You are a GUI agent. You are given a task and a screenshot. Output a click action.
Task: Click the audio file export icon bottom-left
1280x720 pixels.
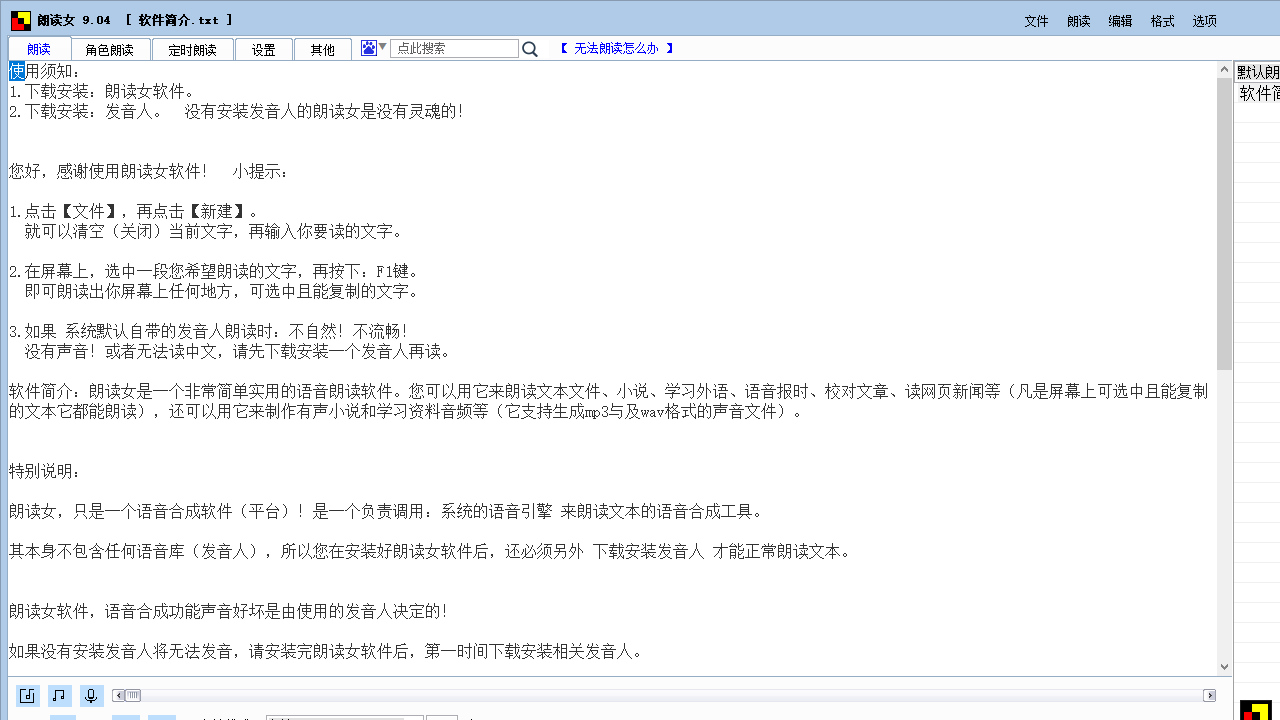point(27,695)
